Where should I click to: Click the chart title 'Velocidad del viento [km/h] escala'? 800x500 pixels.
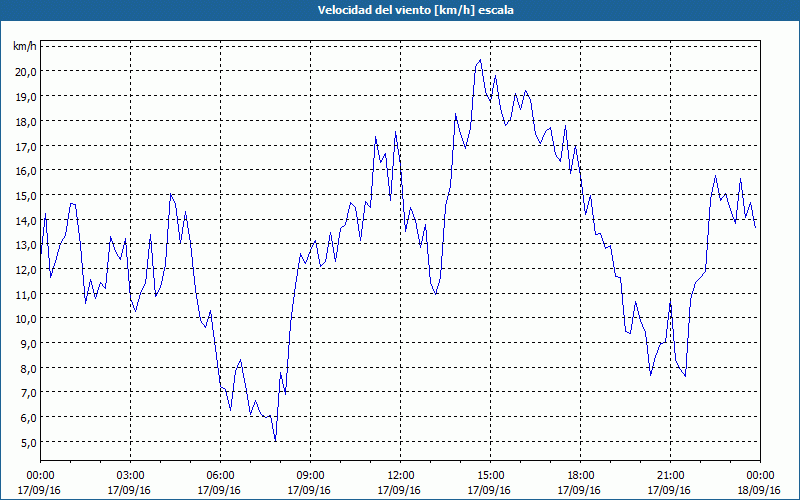click(415, 10)
